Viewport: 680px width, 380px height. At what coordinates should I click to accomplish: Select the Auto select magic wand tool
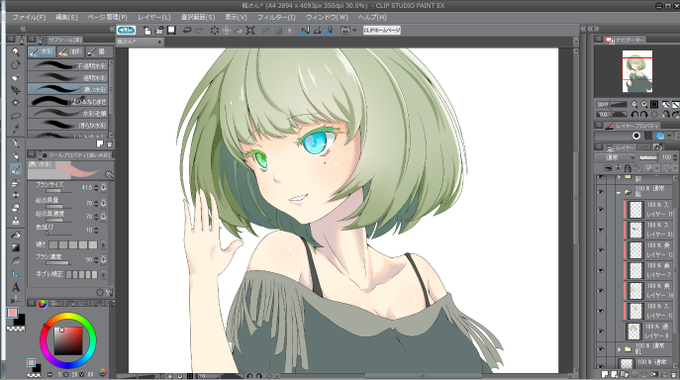coord(16,103)
